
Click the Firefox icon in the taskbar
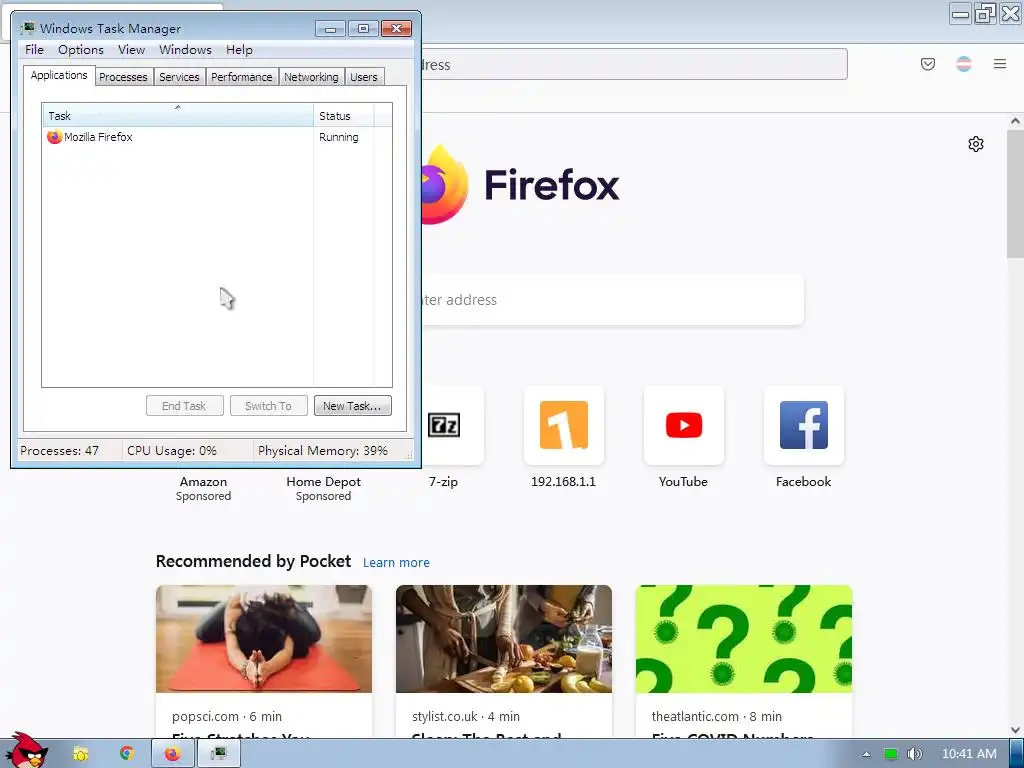172,754
